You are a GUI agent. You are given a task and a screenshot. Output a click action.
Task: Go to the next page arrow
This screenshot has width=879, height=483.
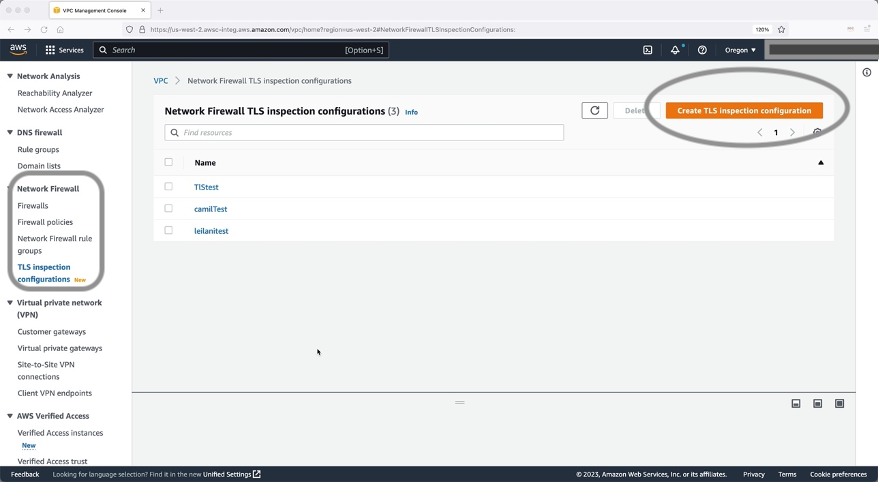click(792, 133)
